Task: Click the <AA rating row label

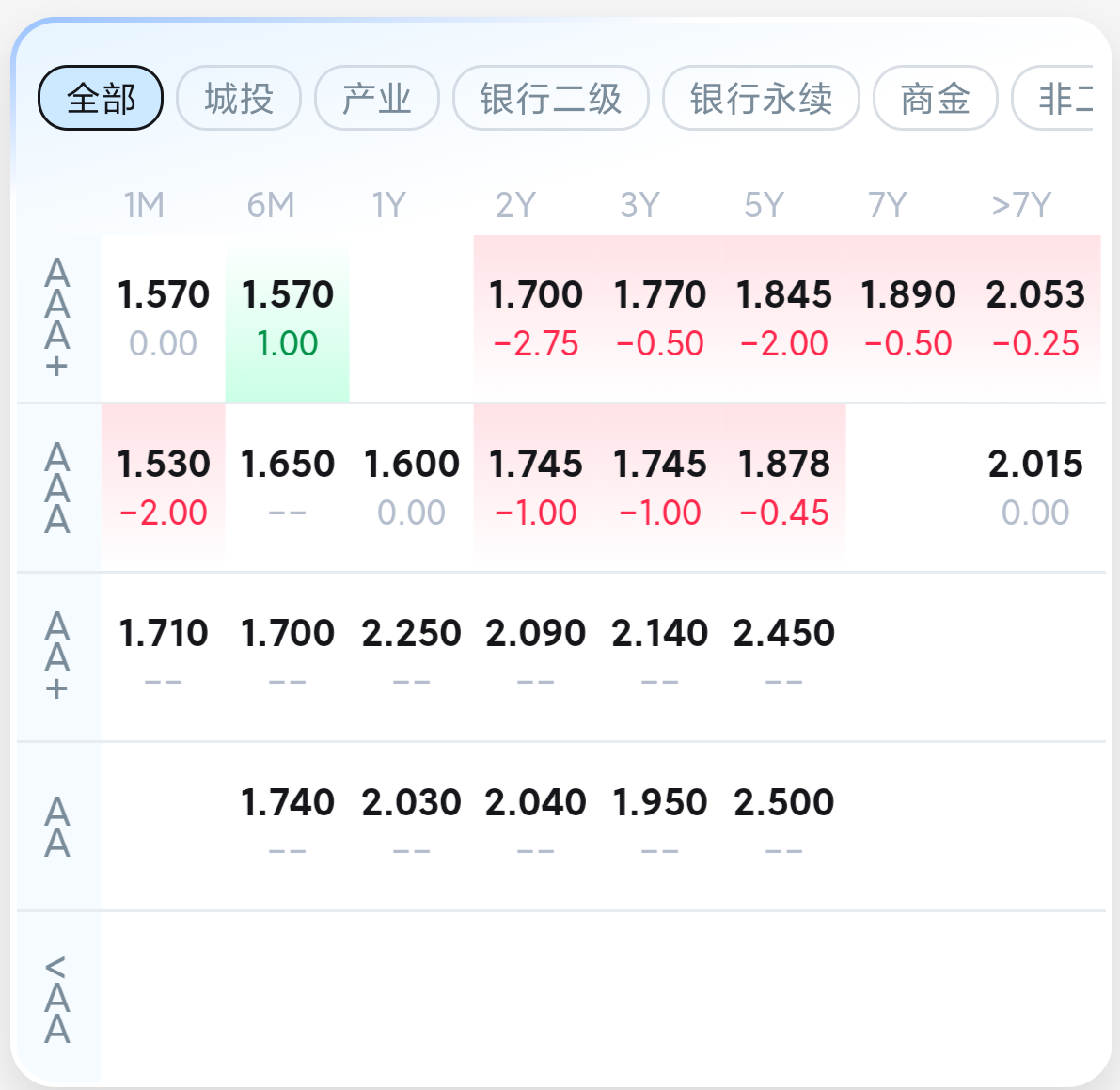Action: click(x=57, y=999)
